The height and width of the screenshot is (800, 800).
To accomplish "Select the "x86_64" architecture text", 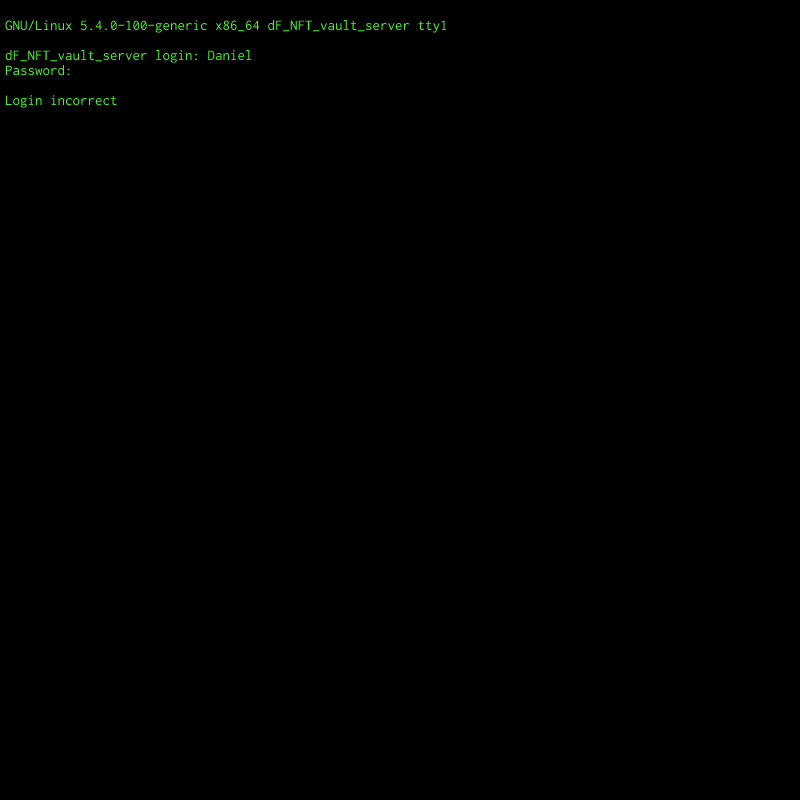I will pyautogui.click(x=237, y=26).
